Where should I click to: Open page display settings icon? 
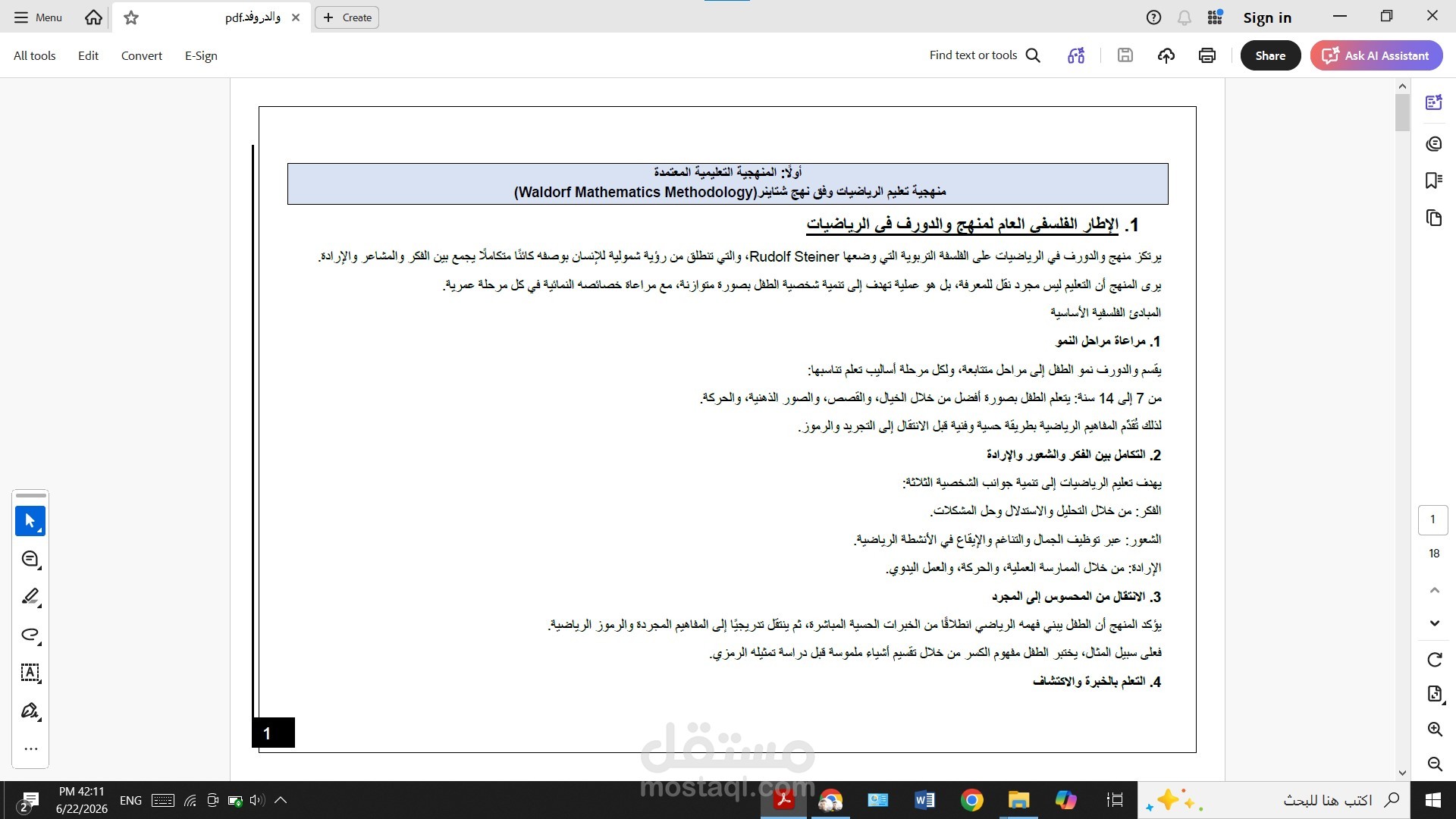click(1434, 694)
